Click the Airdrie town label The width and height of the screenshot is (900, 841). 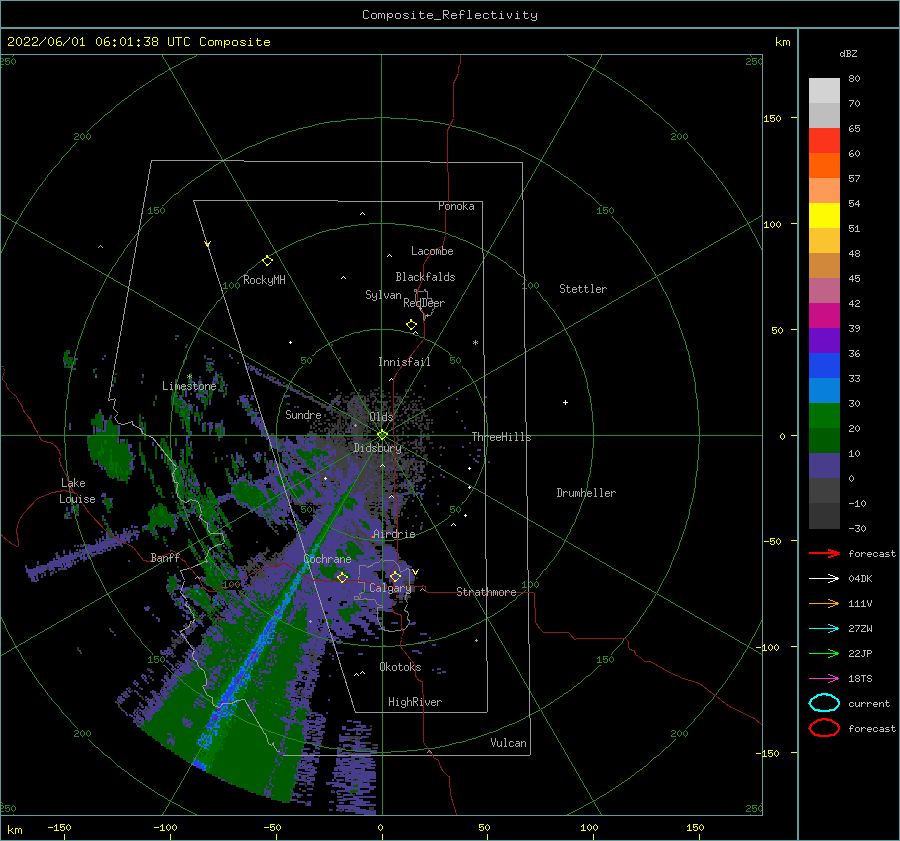point(394,534)
